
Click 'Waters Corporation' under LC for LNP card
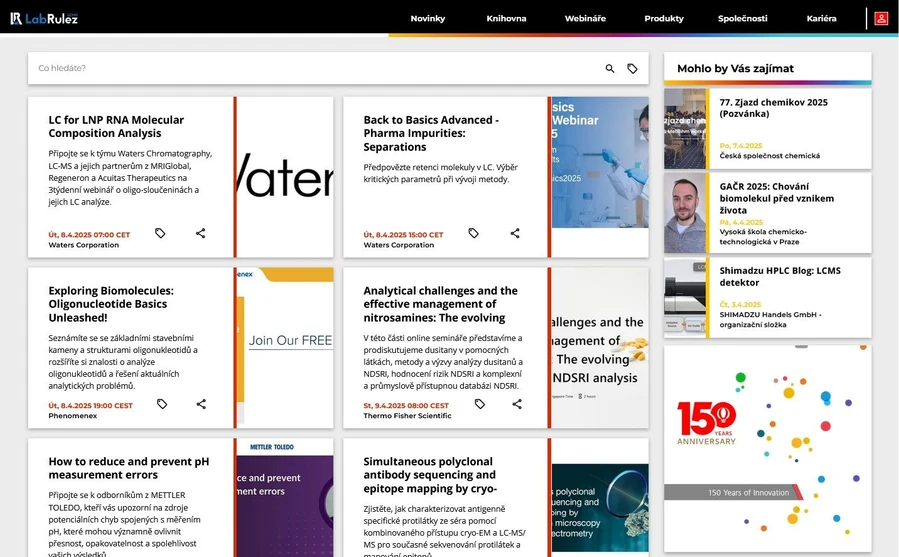[84, 245]
